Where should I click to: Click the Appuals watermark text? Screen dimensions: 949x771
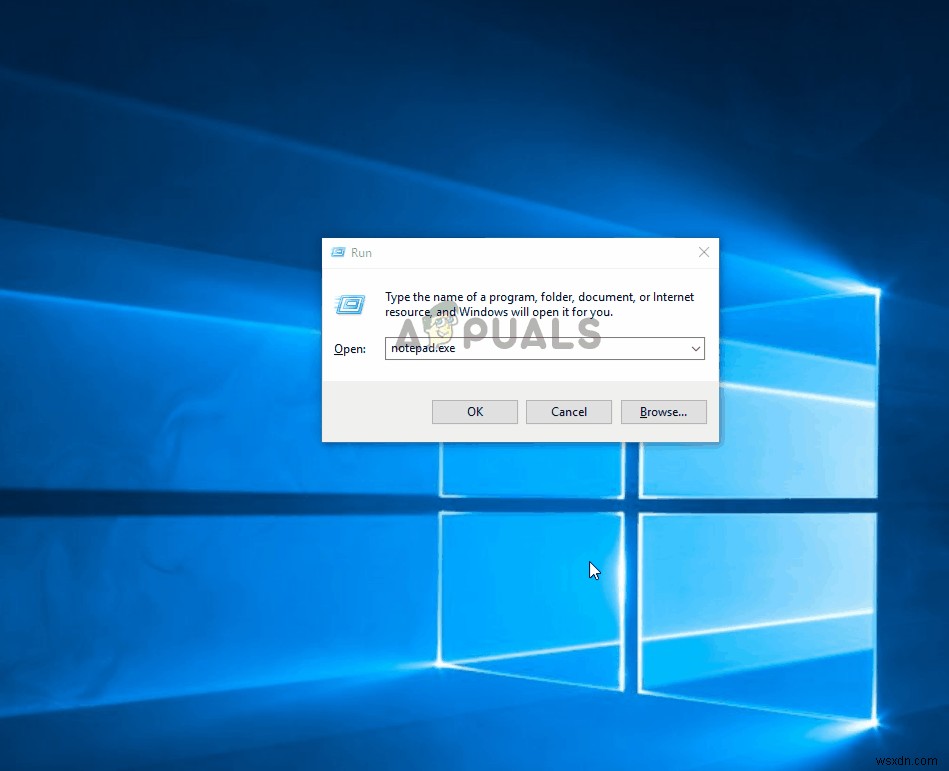pos(495,333)
